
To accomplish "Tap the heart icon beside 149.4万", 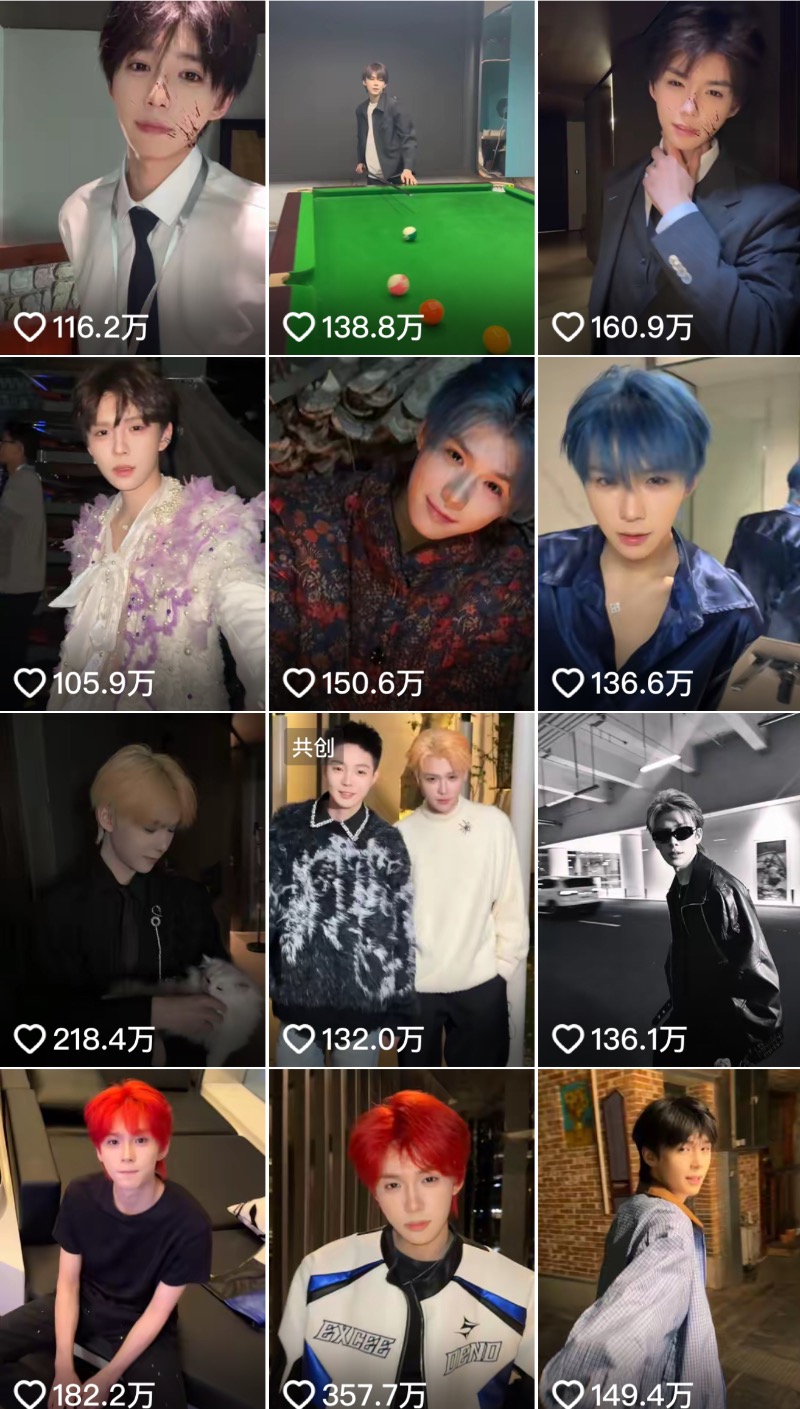I will tap(568, 1394).
